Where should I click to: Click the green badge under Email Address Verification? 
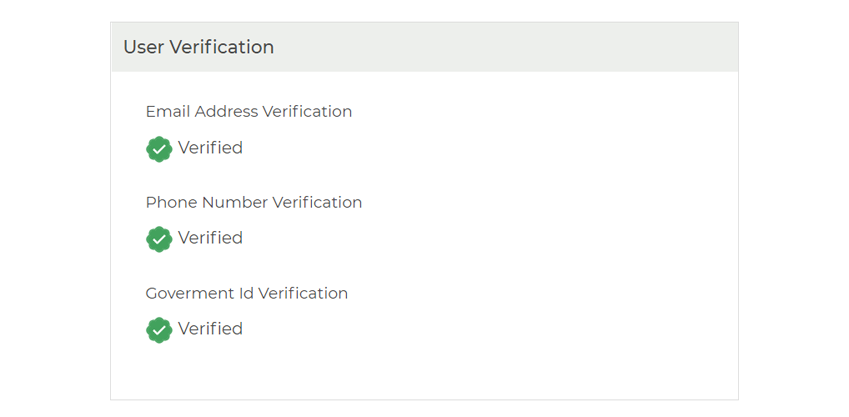(159, 149)
